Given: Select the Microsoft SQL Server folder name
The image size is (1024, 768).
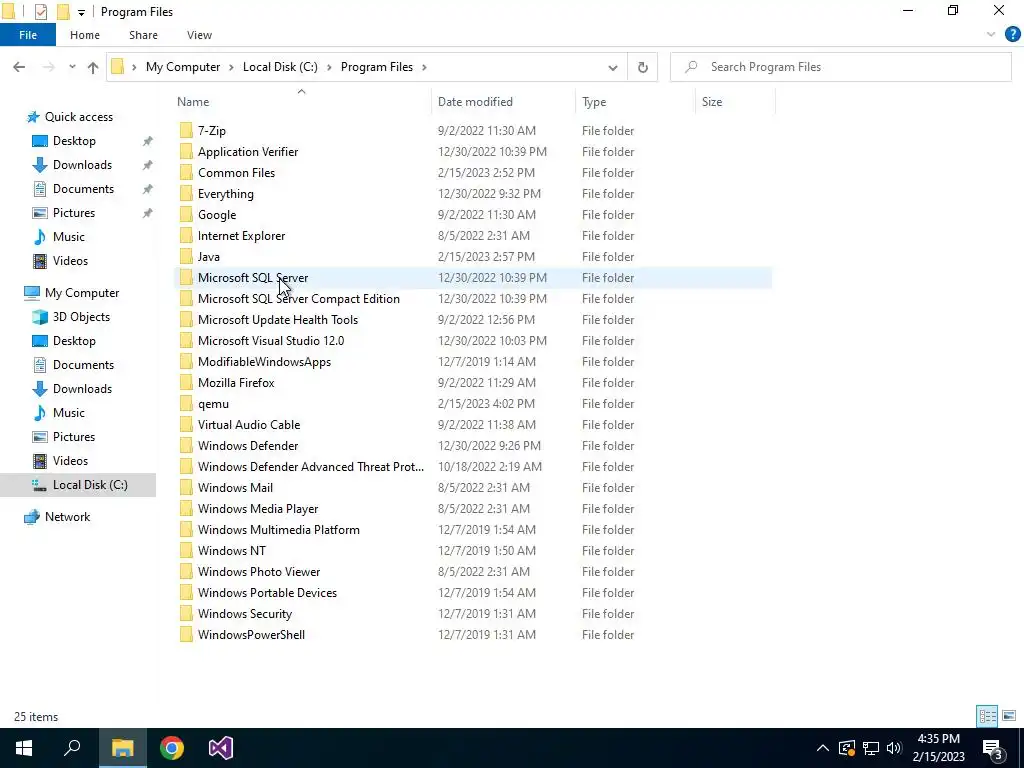Looking at the screenshot, I should pos(253,278).
